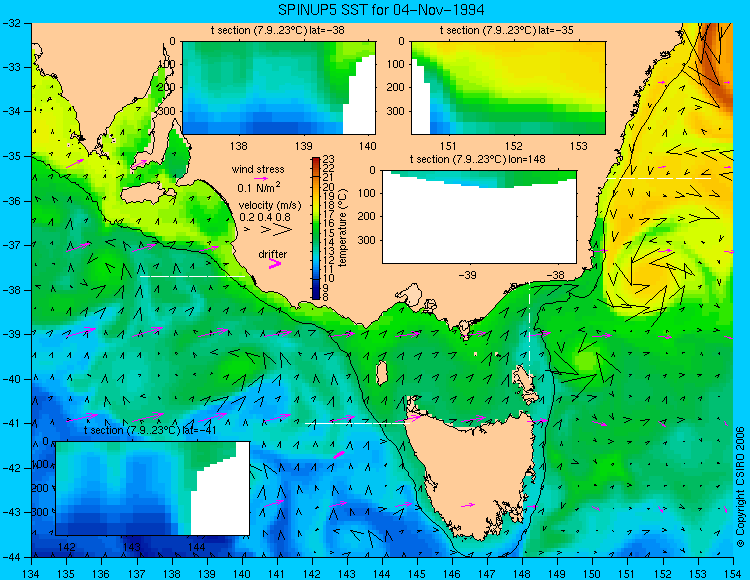Open the lat=-41 temperature section plot

point(153,488)
